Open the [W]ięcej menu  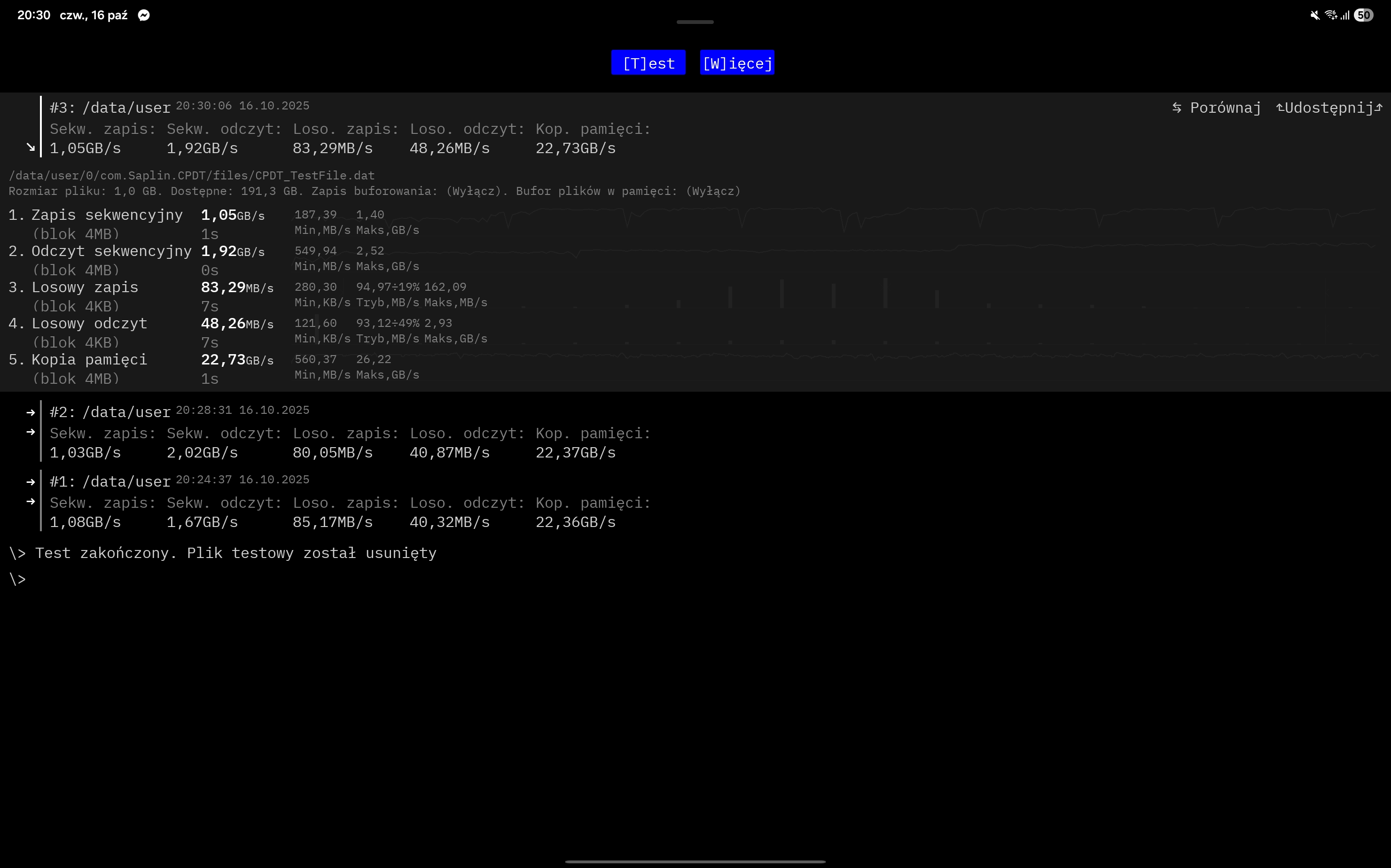tap(737, 62)
